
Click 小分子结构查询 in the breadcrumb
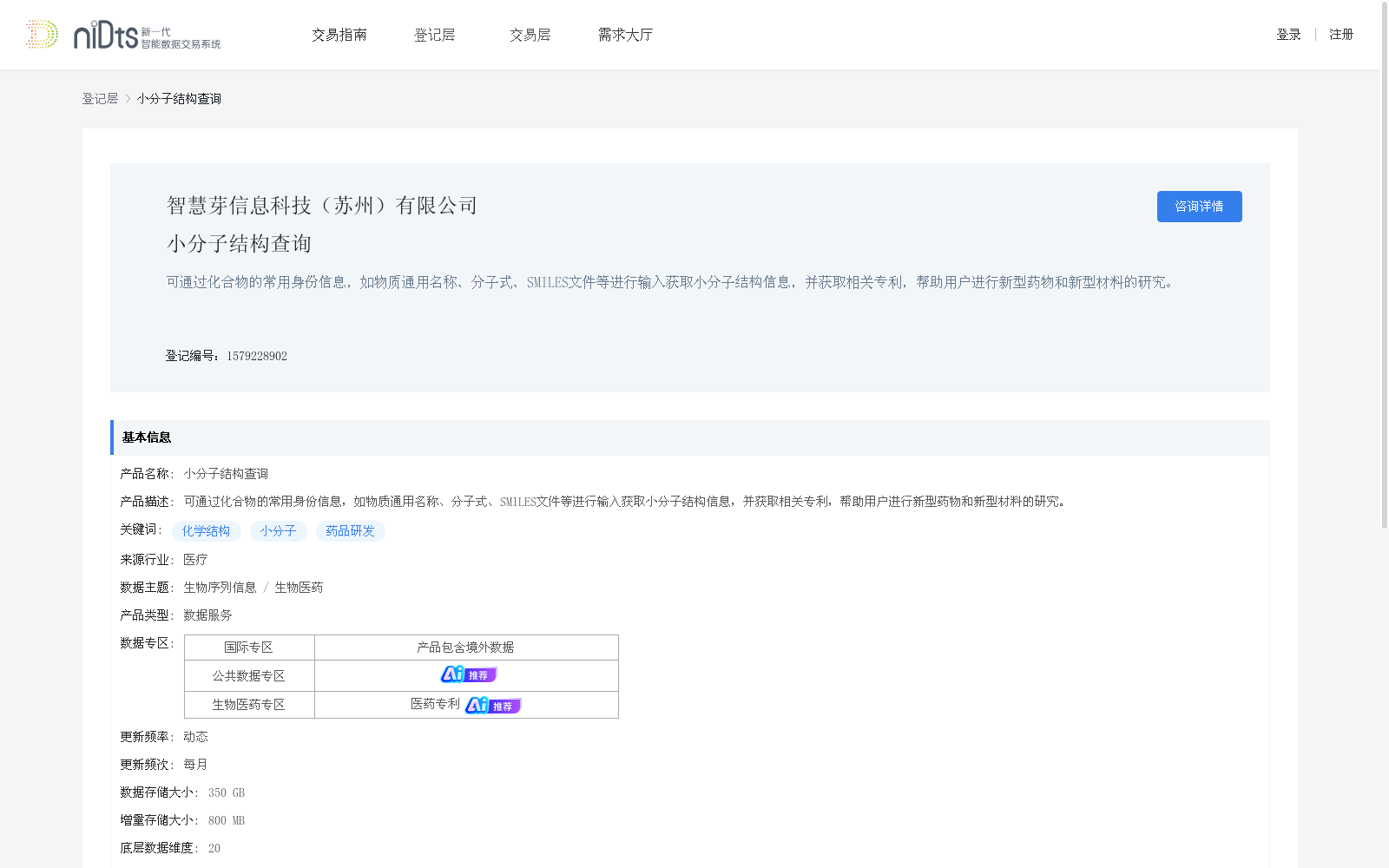tap(179, 99)
